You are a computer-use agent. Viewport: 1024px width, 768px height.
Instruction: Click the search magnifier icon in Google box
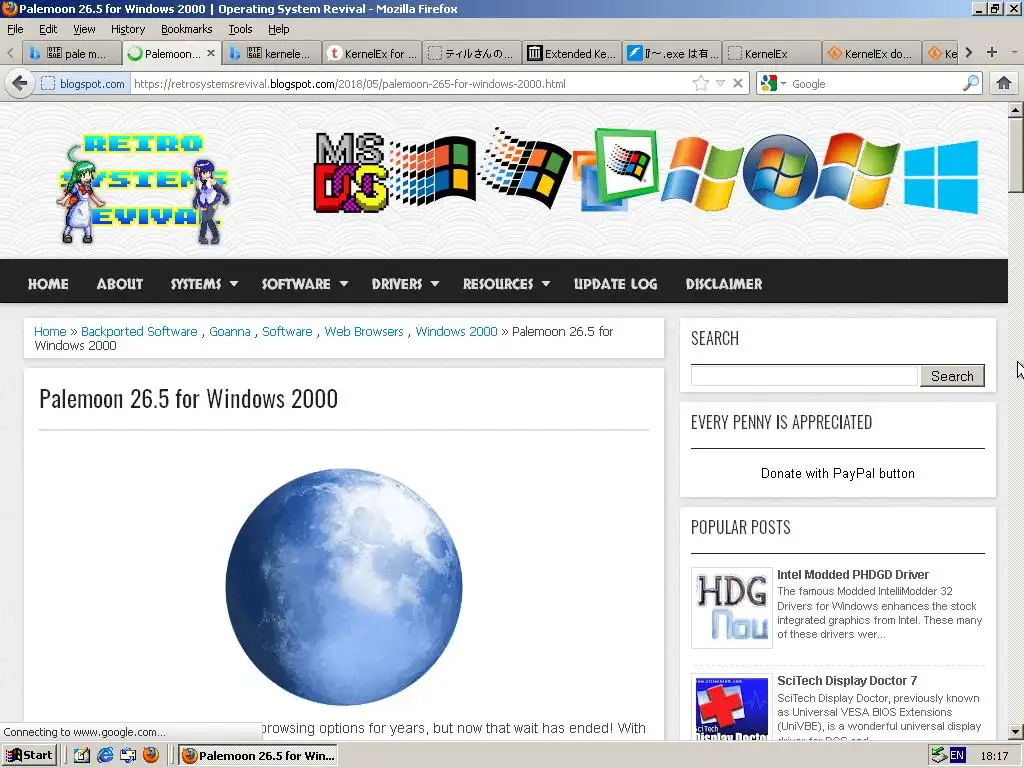(971, 84)
